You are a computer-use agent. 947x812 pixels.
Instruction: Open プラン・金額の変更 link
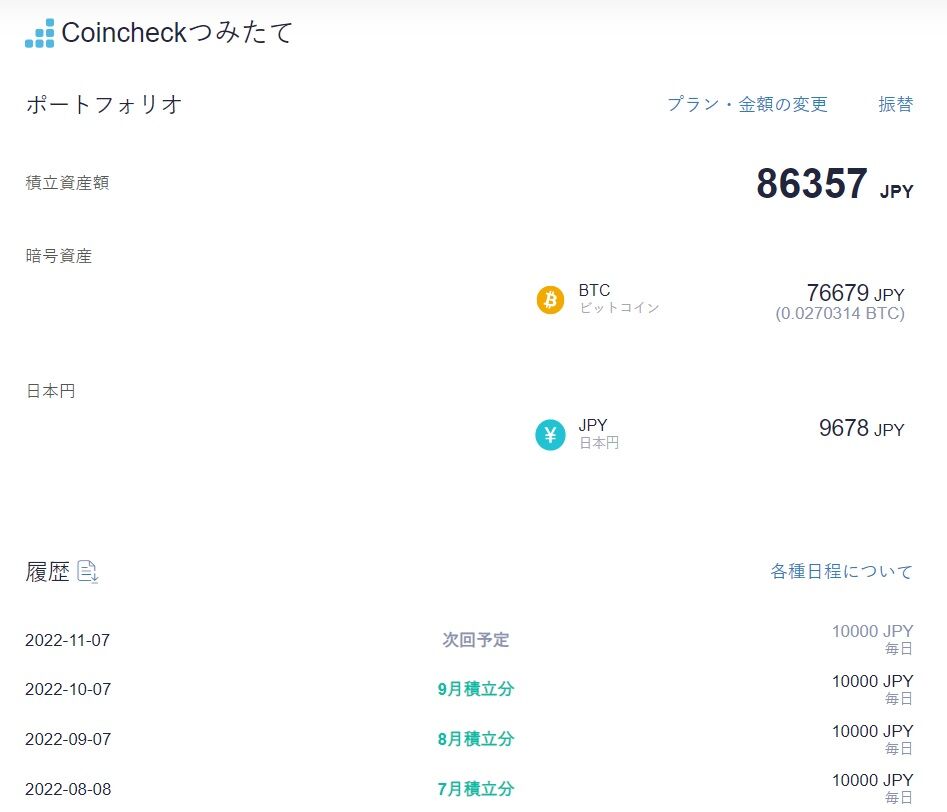747,104
